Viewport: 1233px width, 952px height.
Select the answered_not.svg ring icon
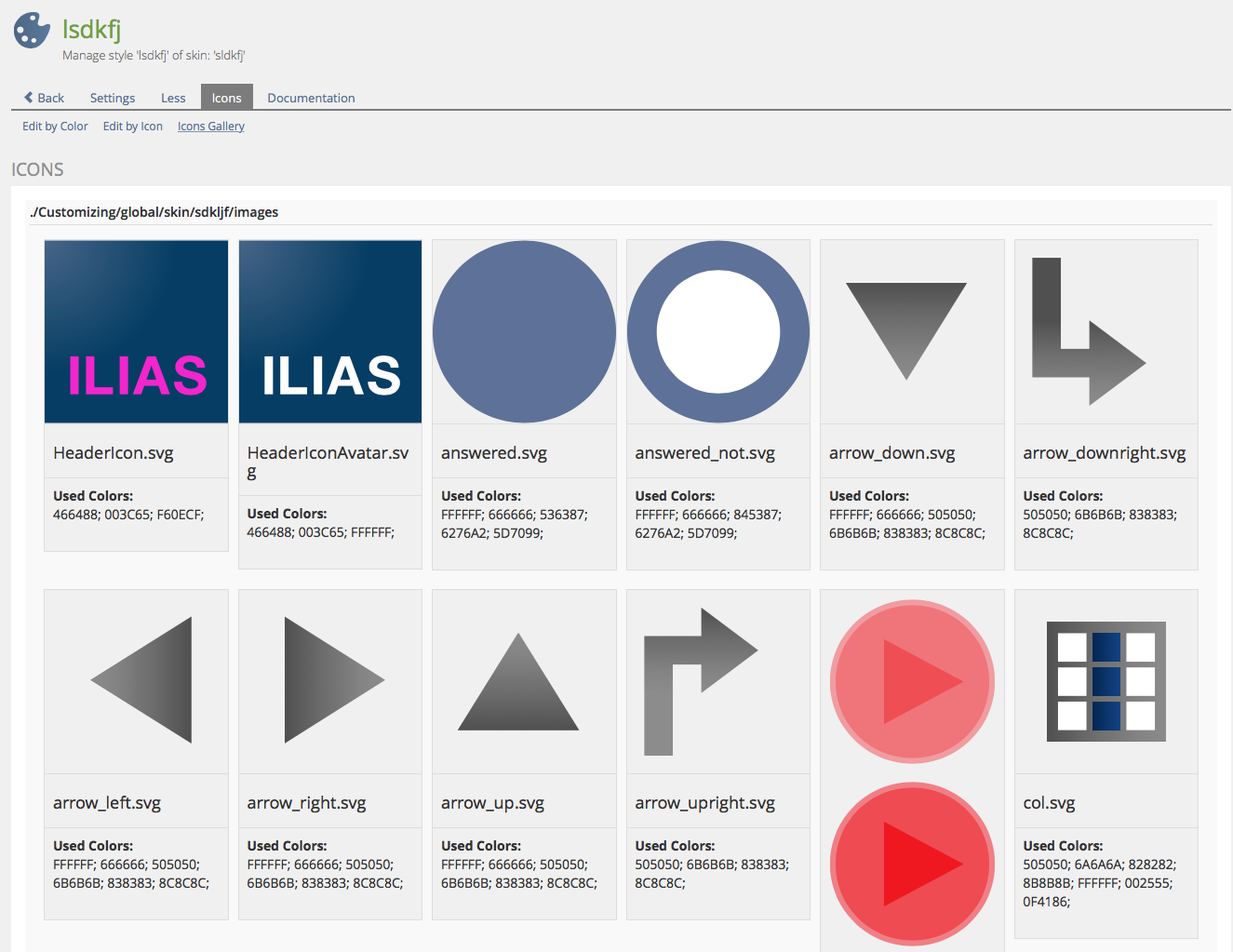718,332
